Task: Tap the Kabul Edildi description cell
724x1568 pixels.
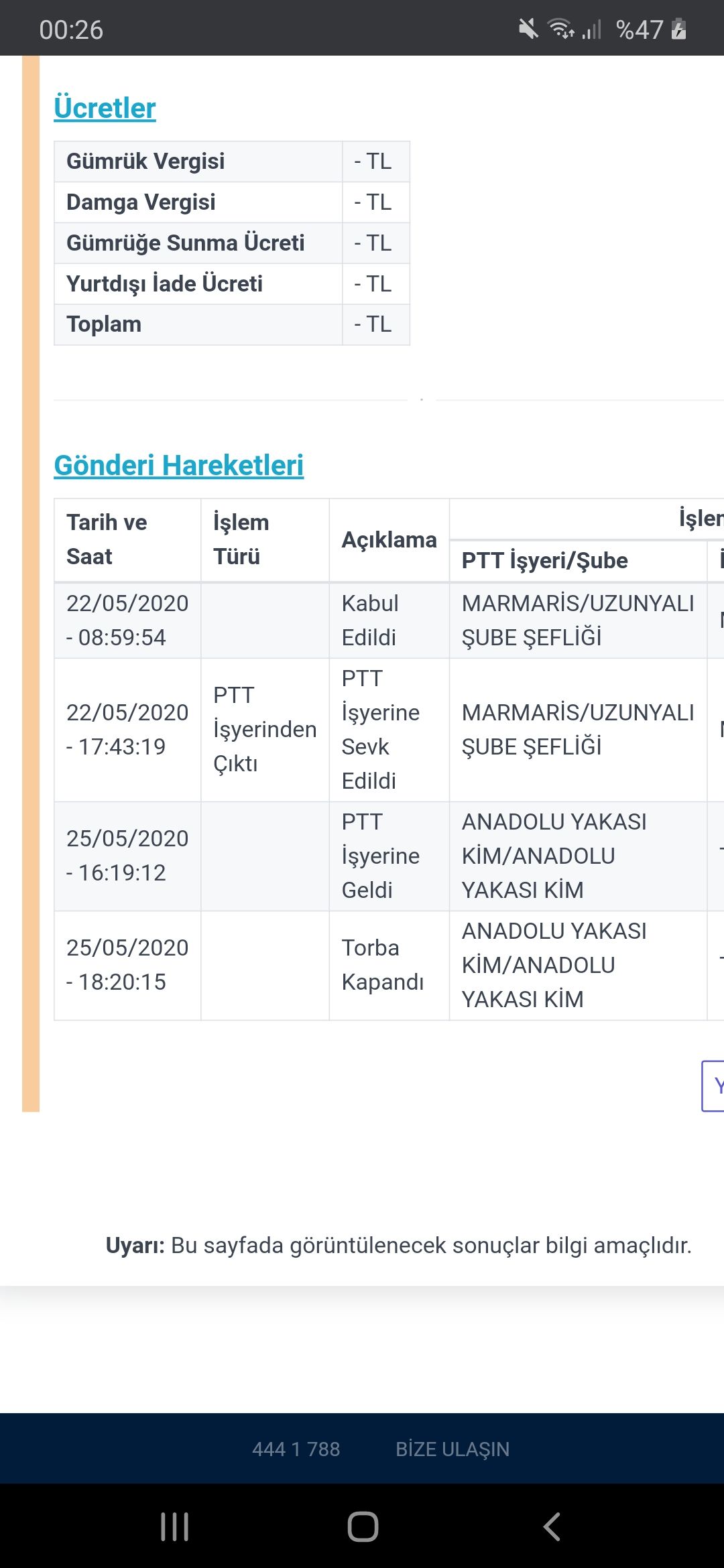Action: tap(370, 620)
